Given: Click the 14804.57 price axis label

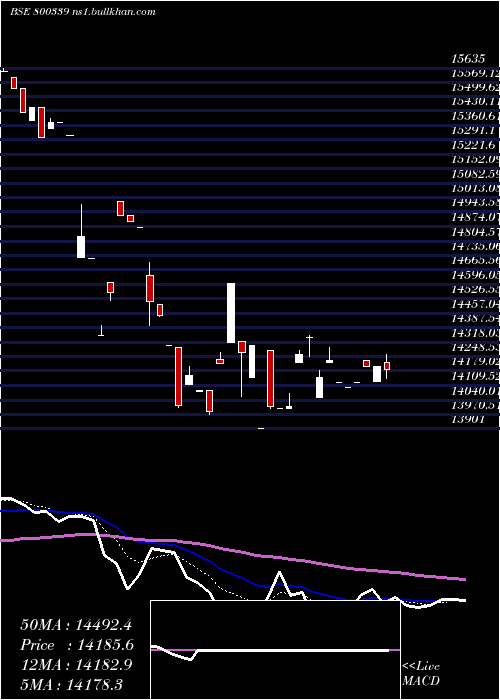Looking at the screenshot, I should (475, 232).
